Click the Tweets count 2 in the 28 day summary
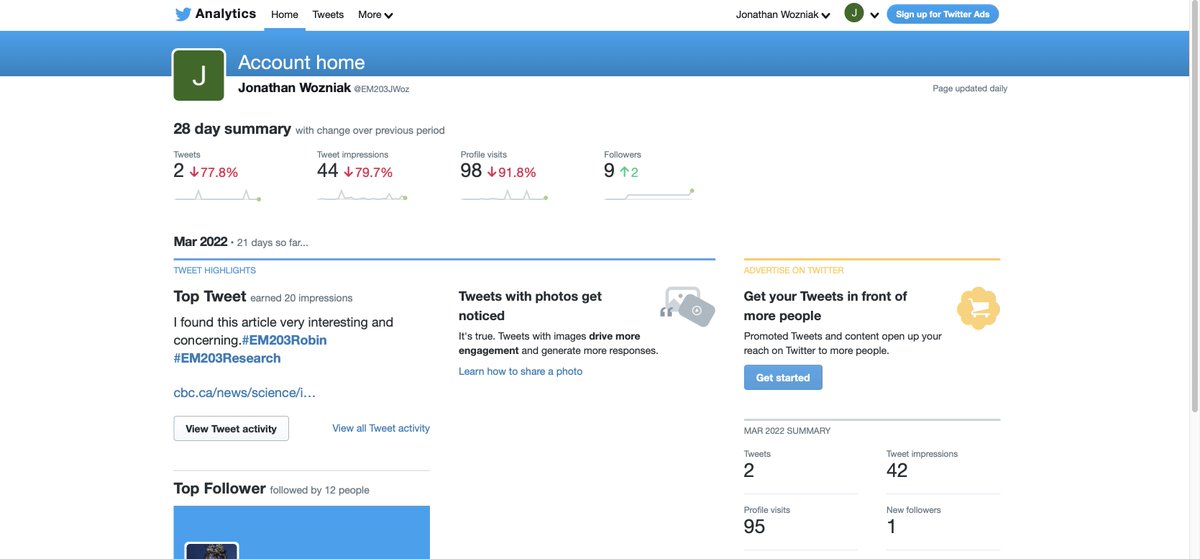 (x=179, y=171)
